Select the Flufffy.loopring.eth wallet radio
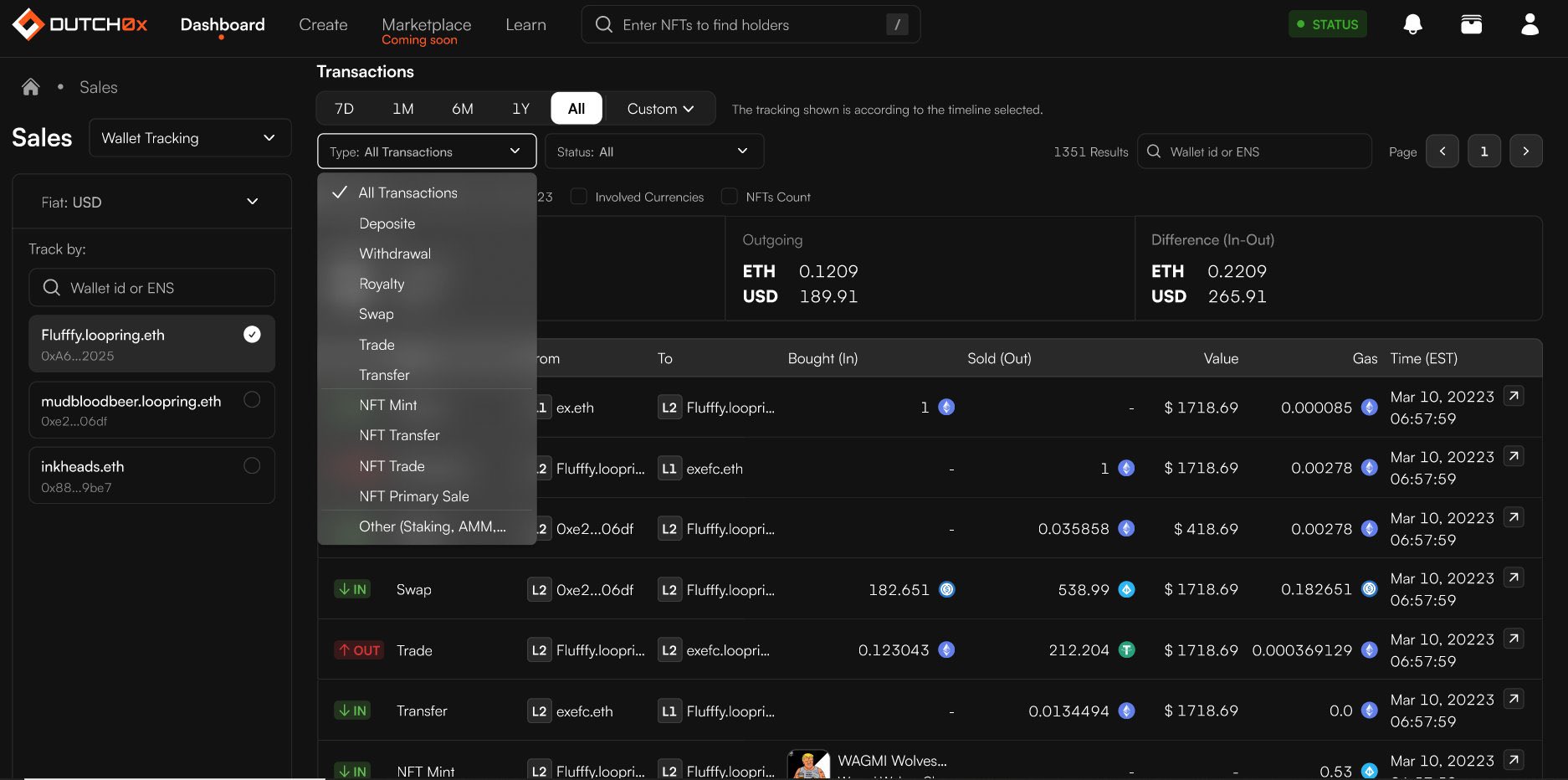The width and height of the screenshot is (1568, 780). [x=252, y=335]
